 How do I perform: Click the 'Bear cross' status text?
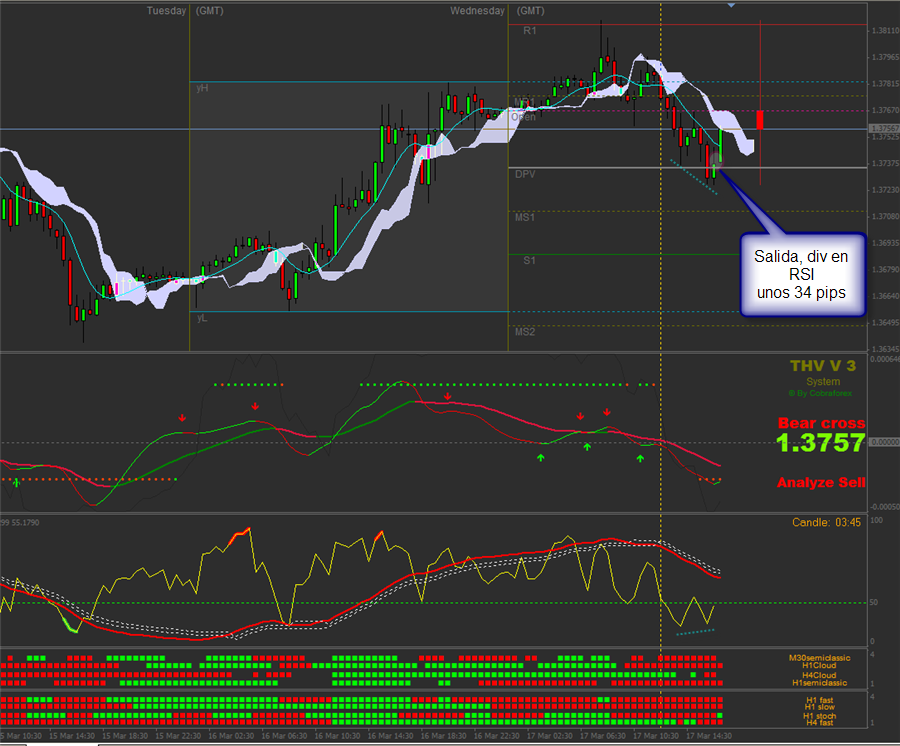(x=821, y=423)
